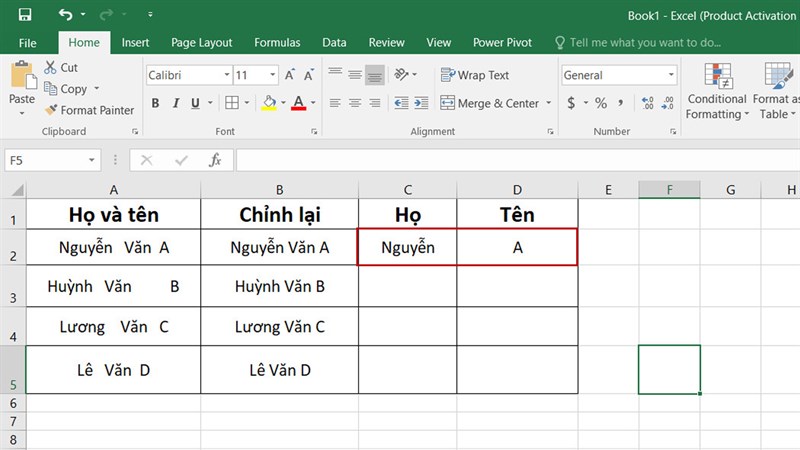Click the Percent Style icon
800x450 pixels.
(x=601, y=104)
